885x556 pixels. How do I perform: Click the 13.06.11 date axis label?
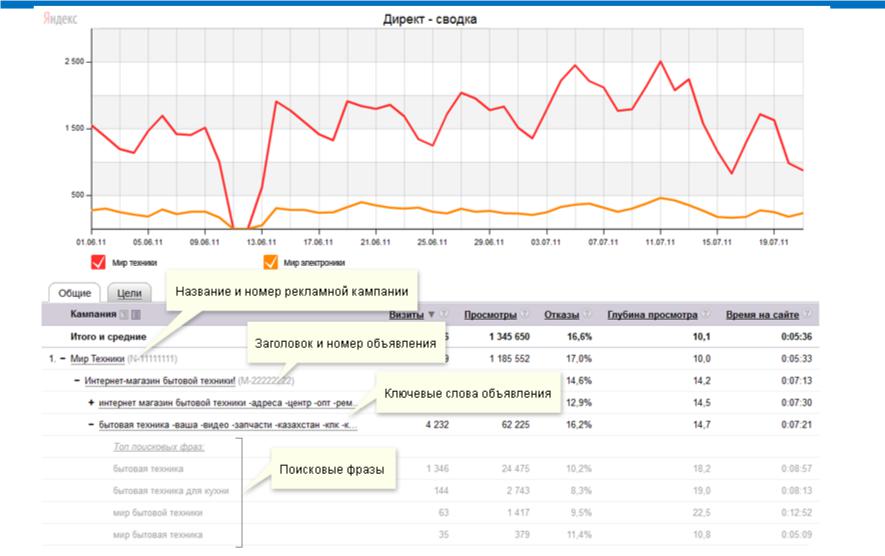pos(261,242)
